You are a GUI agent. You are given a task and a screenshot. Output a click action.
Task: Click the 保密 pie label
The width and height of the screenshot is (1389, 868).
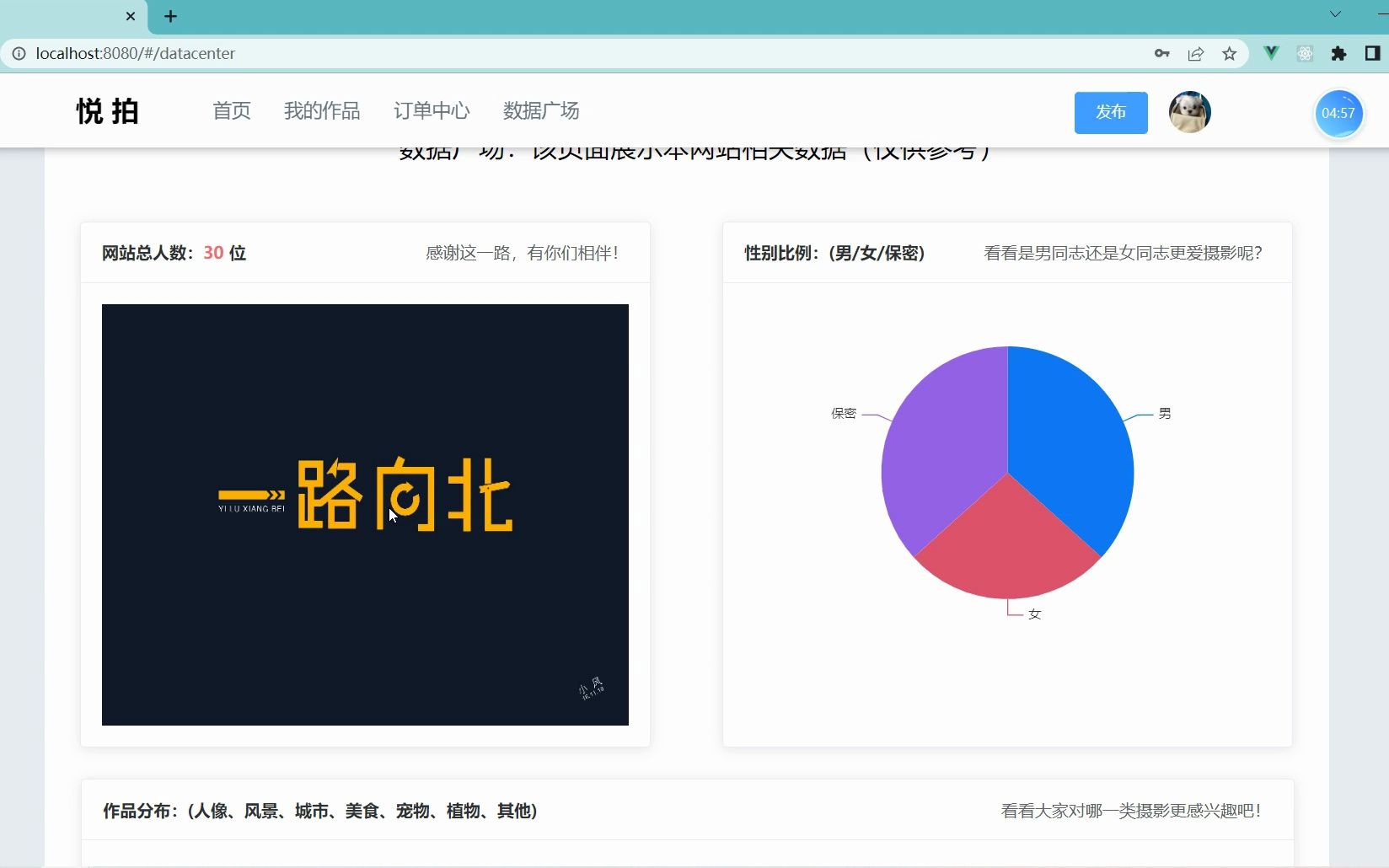pyautogui.click(x=844, y=413)
